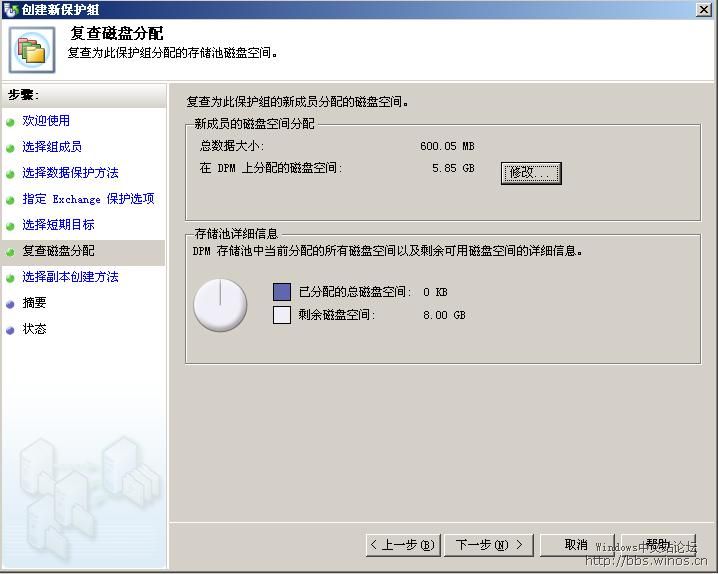Open help using the 帮助 button
Screen dimensions: 718x574
coord(657,545)
